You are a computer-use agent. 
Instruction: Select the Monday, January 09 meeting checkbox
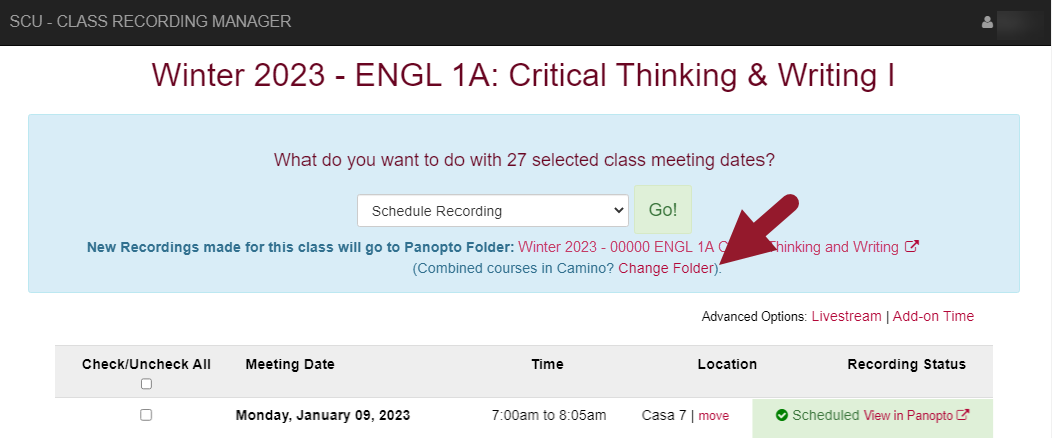[x=146, y=415]
